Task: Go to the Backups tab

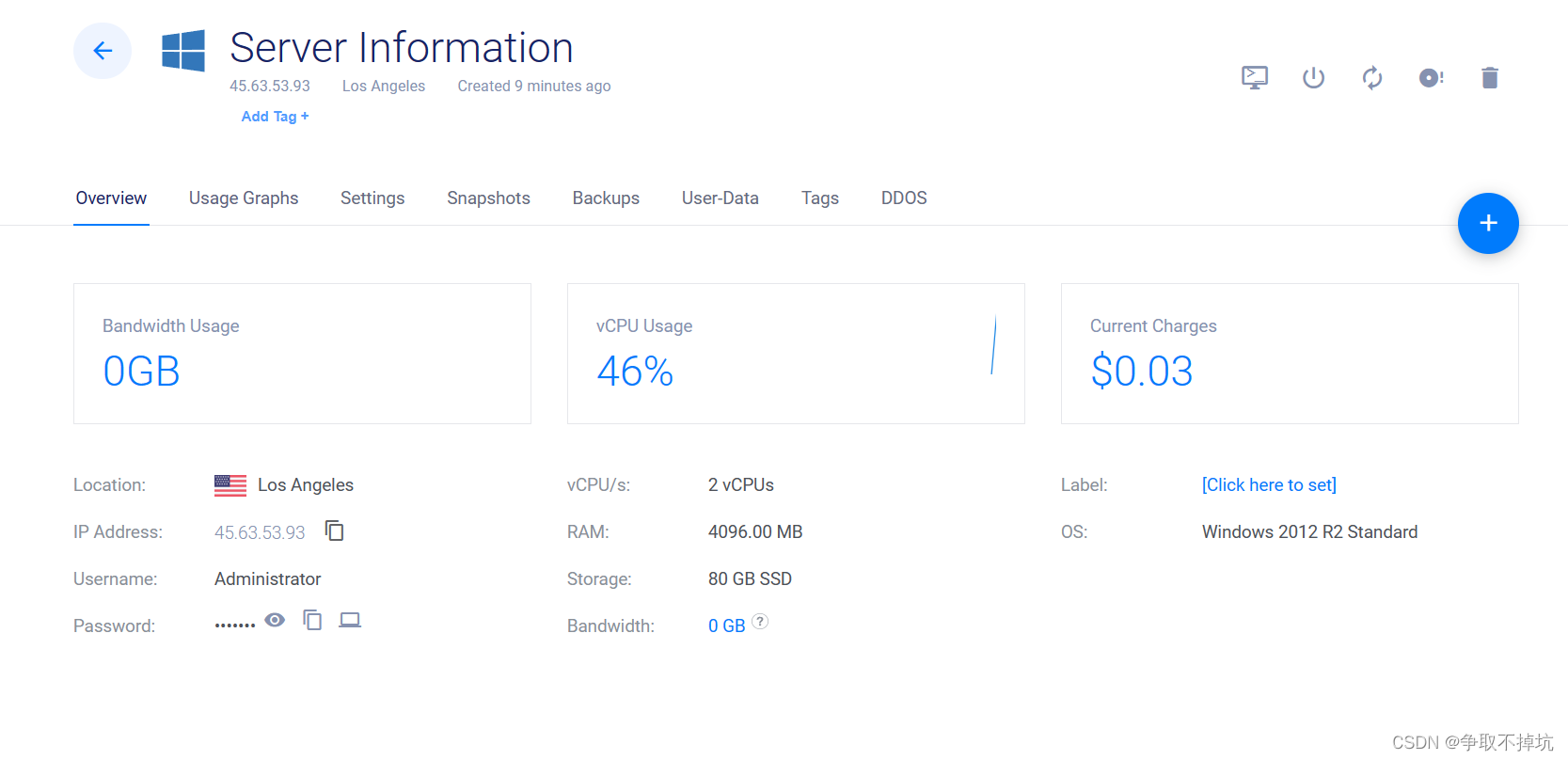Action: [x=606, y=198]
